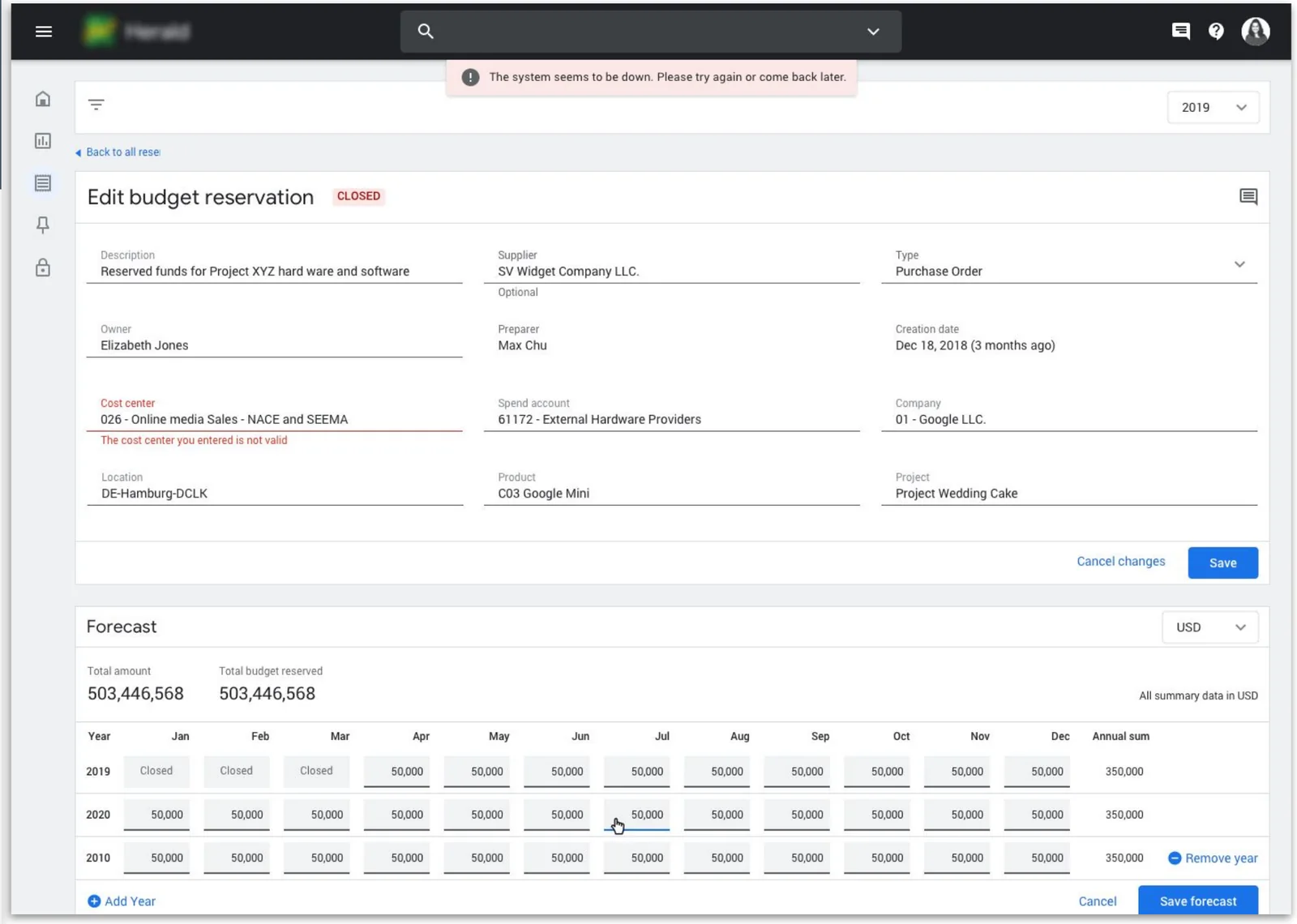
Task: Edit the Description field
Action: pos(275,264)
